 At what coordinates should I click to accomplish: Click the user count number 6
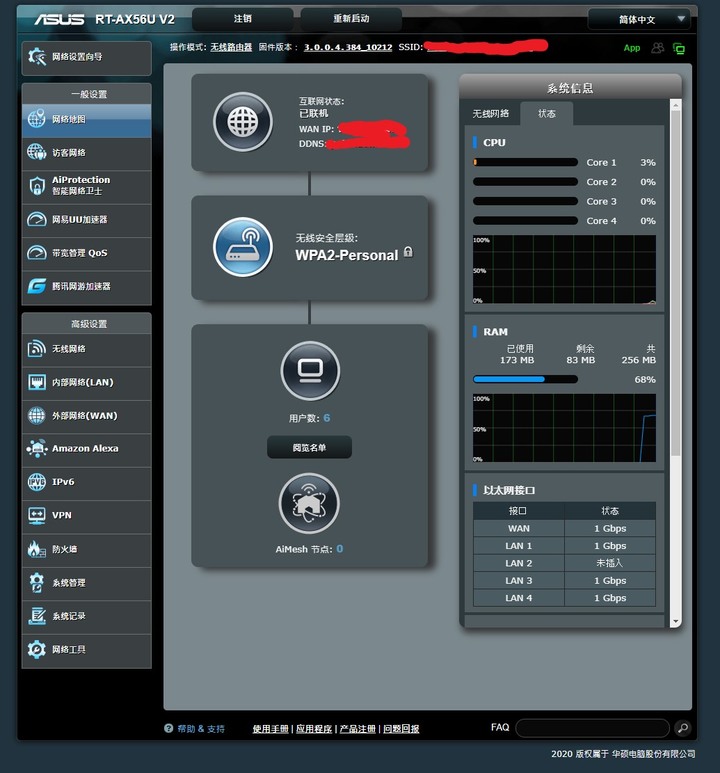pos(326,418)
